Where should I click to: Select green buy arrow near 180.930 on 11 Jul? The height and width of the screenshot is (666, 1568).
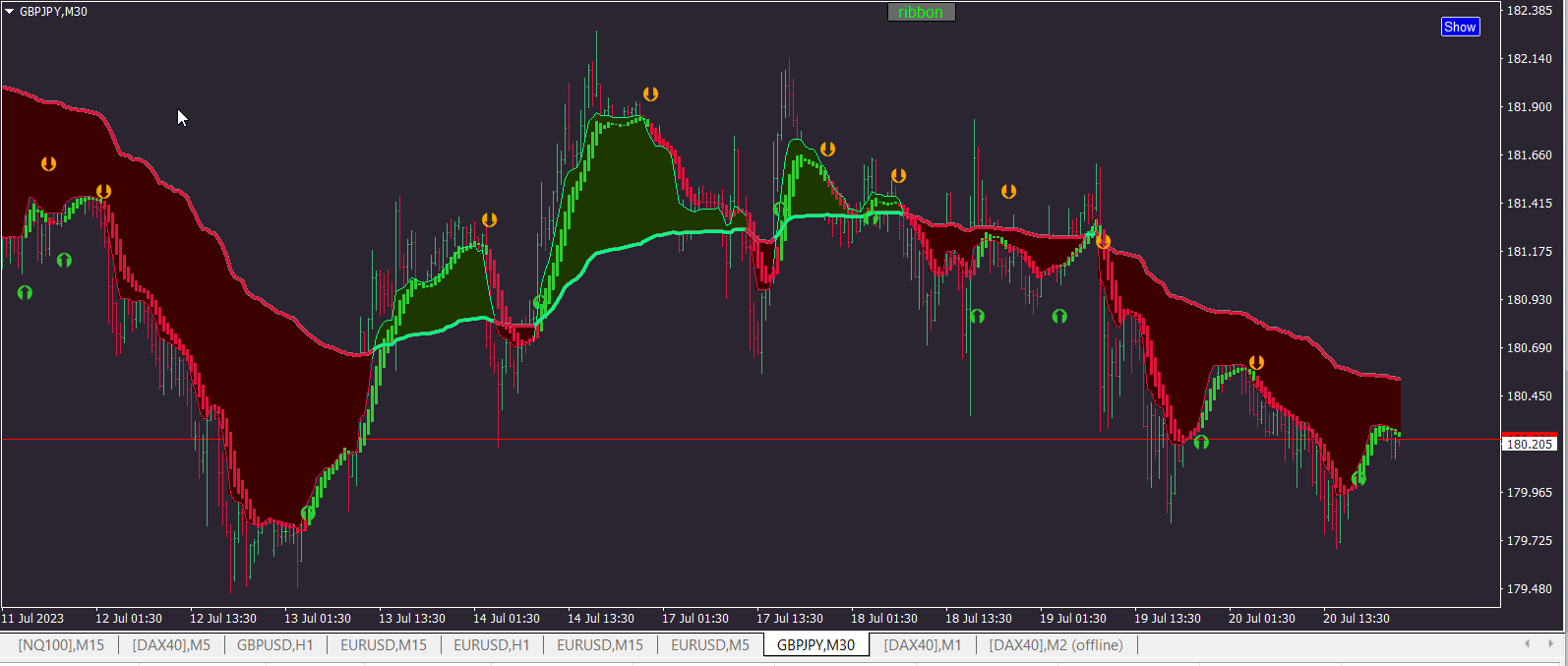pos(25,292)
